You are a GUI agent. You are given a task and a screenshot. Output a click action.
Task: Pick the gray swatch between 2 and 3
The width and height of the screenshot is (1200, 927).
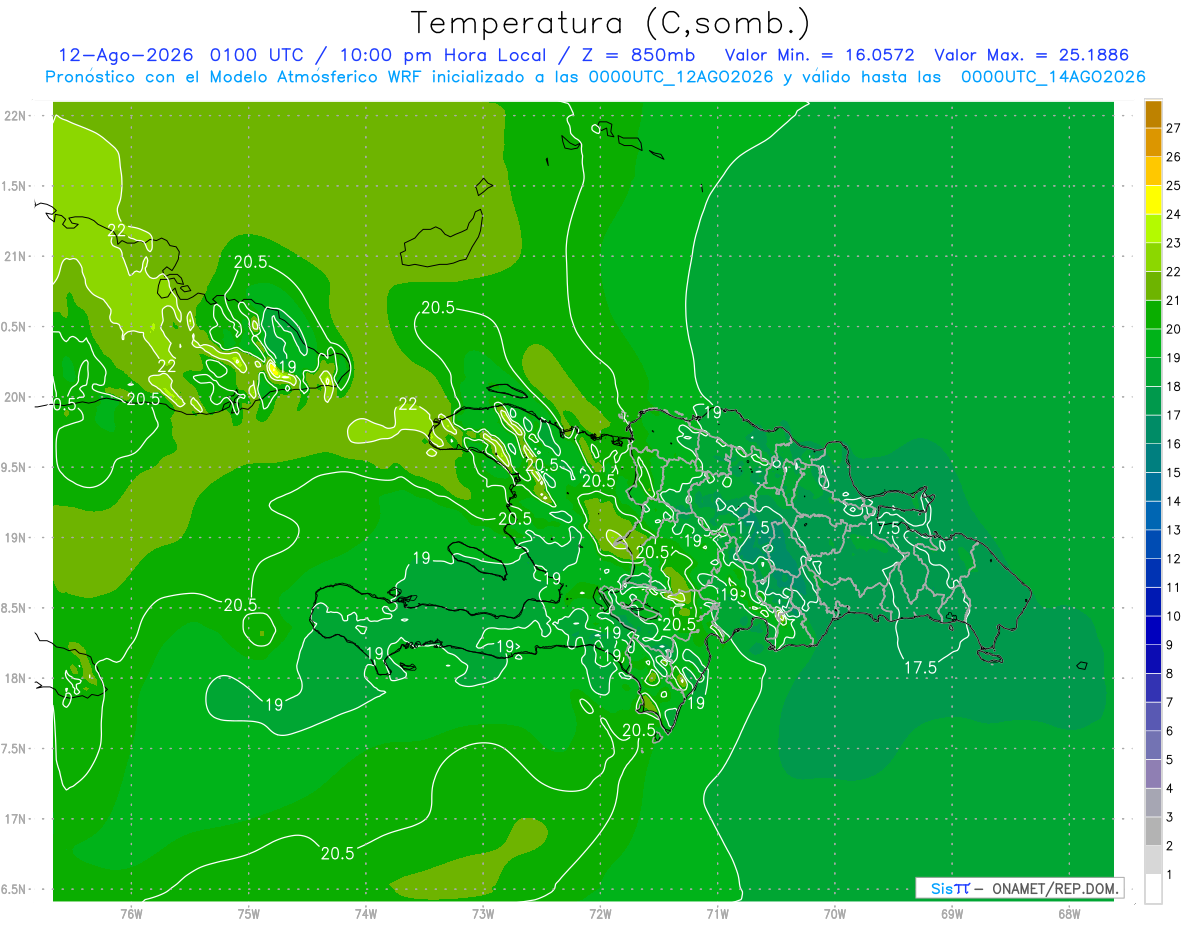(x=1153, y=832)
